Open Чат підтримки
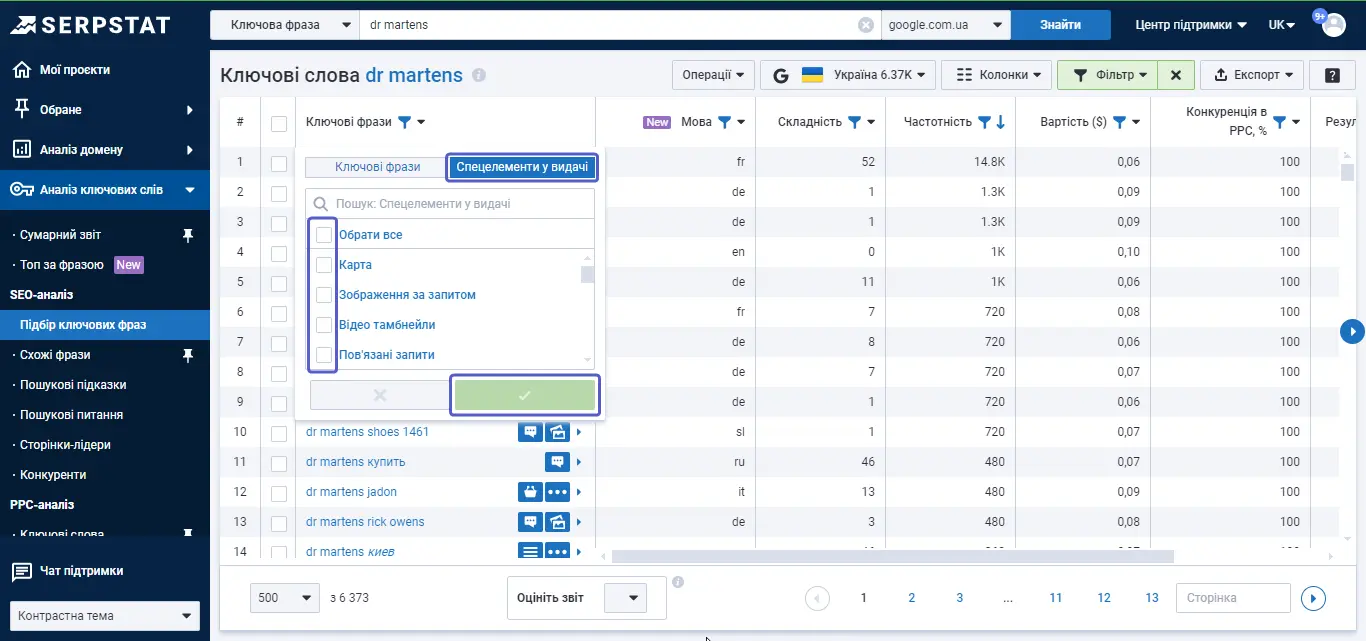The height and width of the screenshot is (641, 1366). (x=70, y=571)
